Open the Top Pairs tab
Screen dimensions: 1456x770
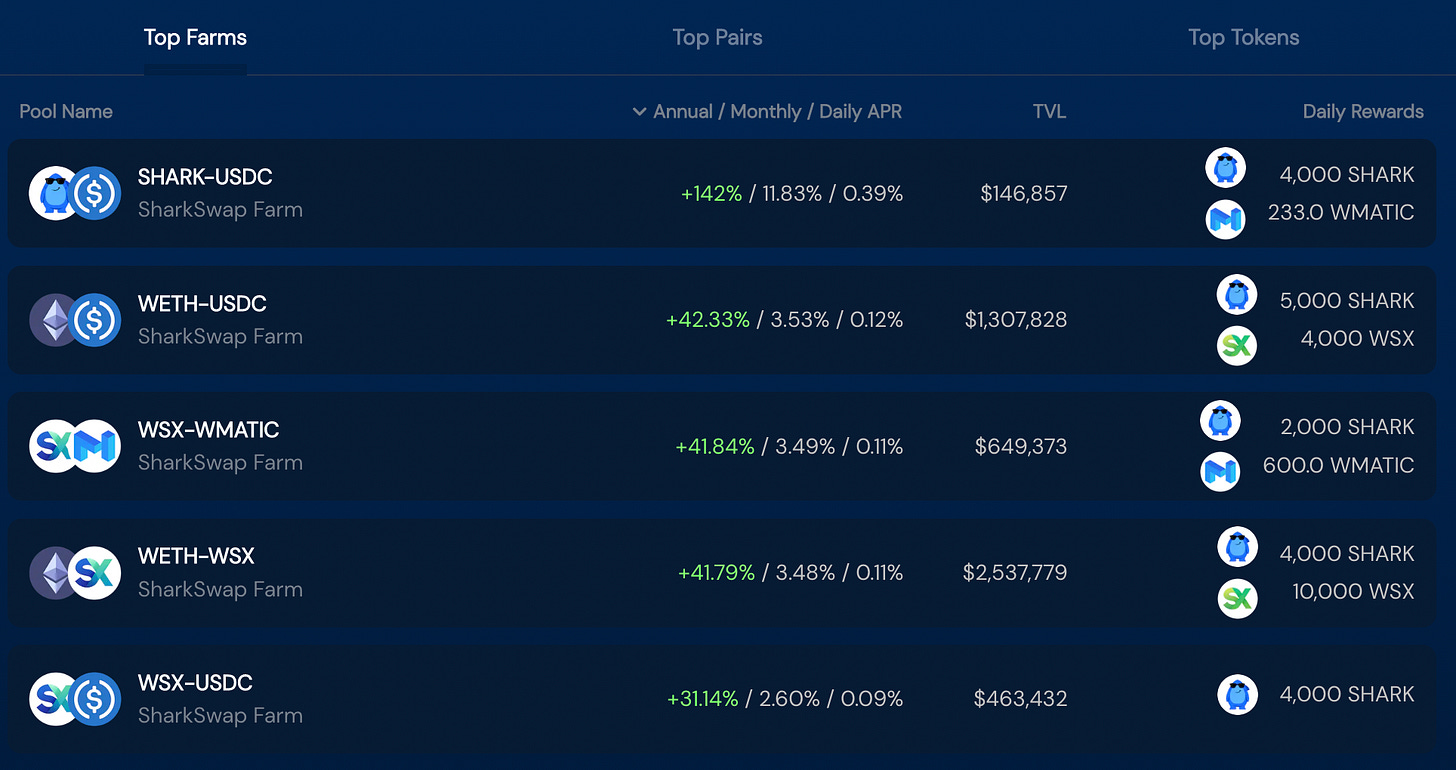coord(717,38)
